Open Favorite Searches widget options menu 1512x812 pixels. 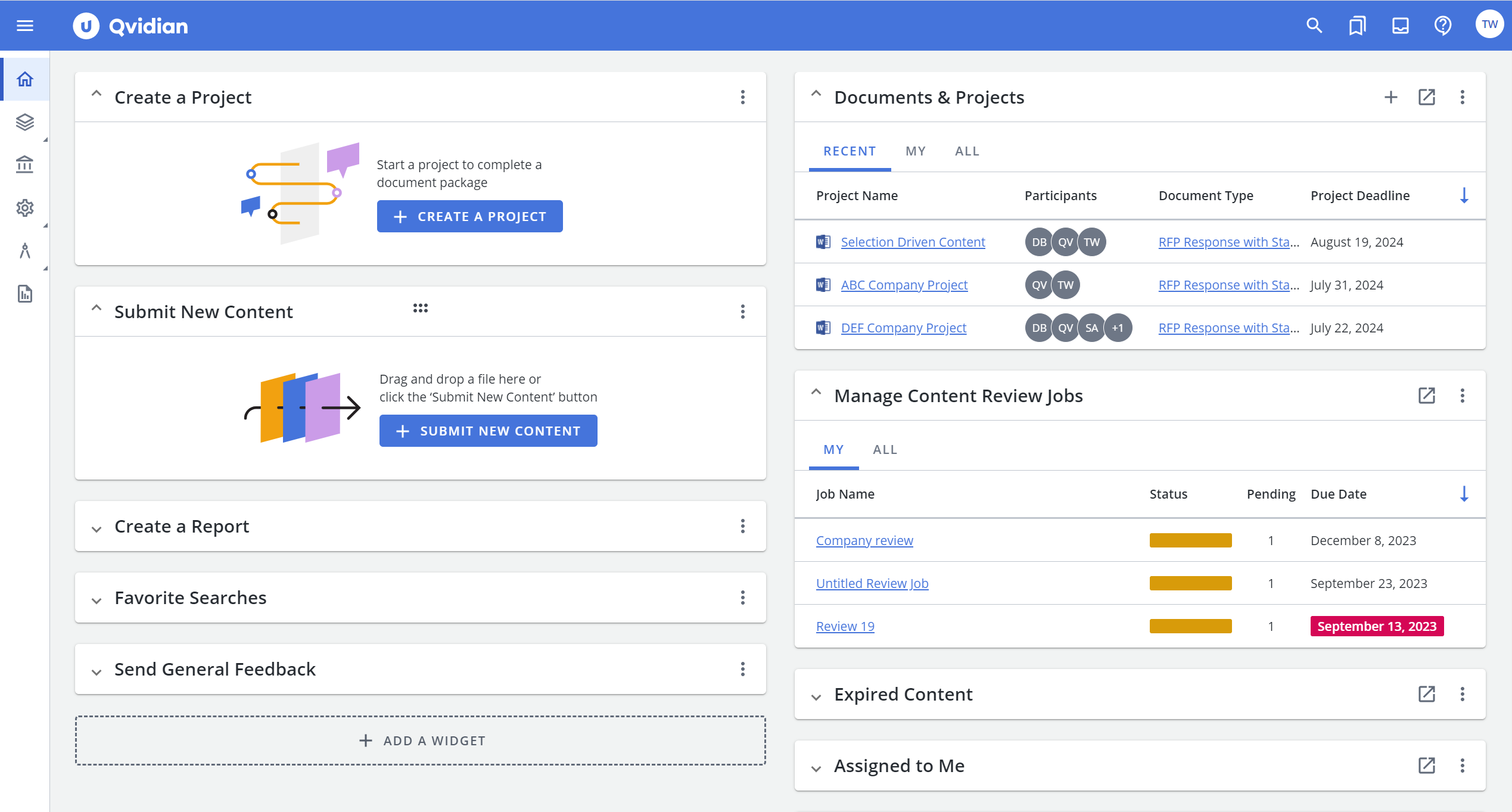tap(743, 598)
